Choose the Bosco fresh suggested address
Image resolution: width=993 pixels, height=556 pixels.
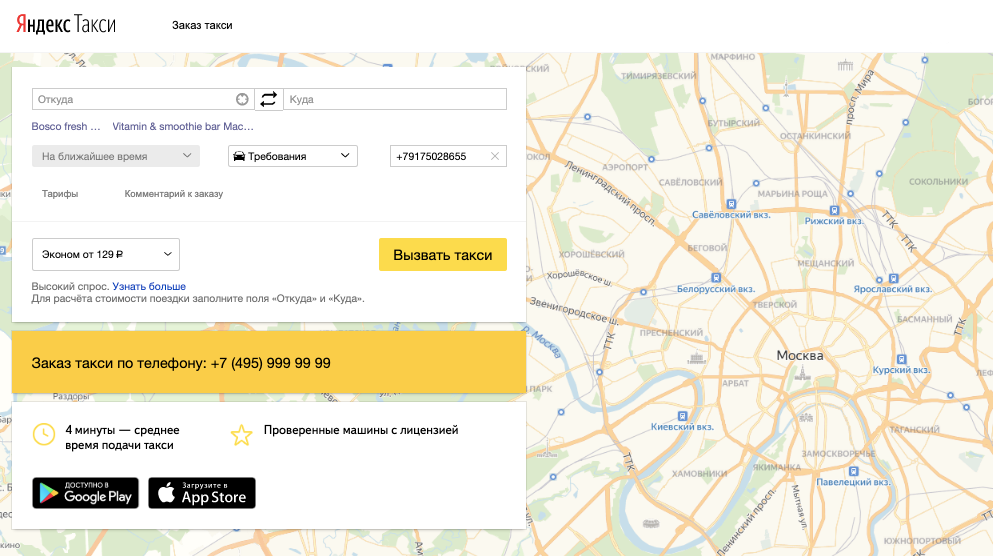point(66,127)
